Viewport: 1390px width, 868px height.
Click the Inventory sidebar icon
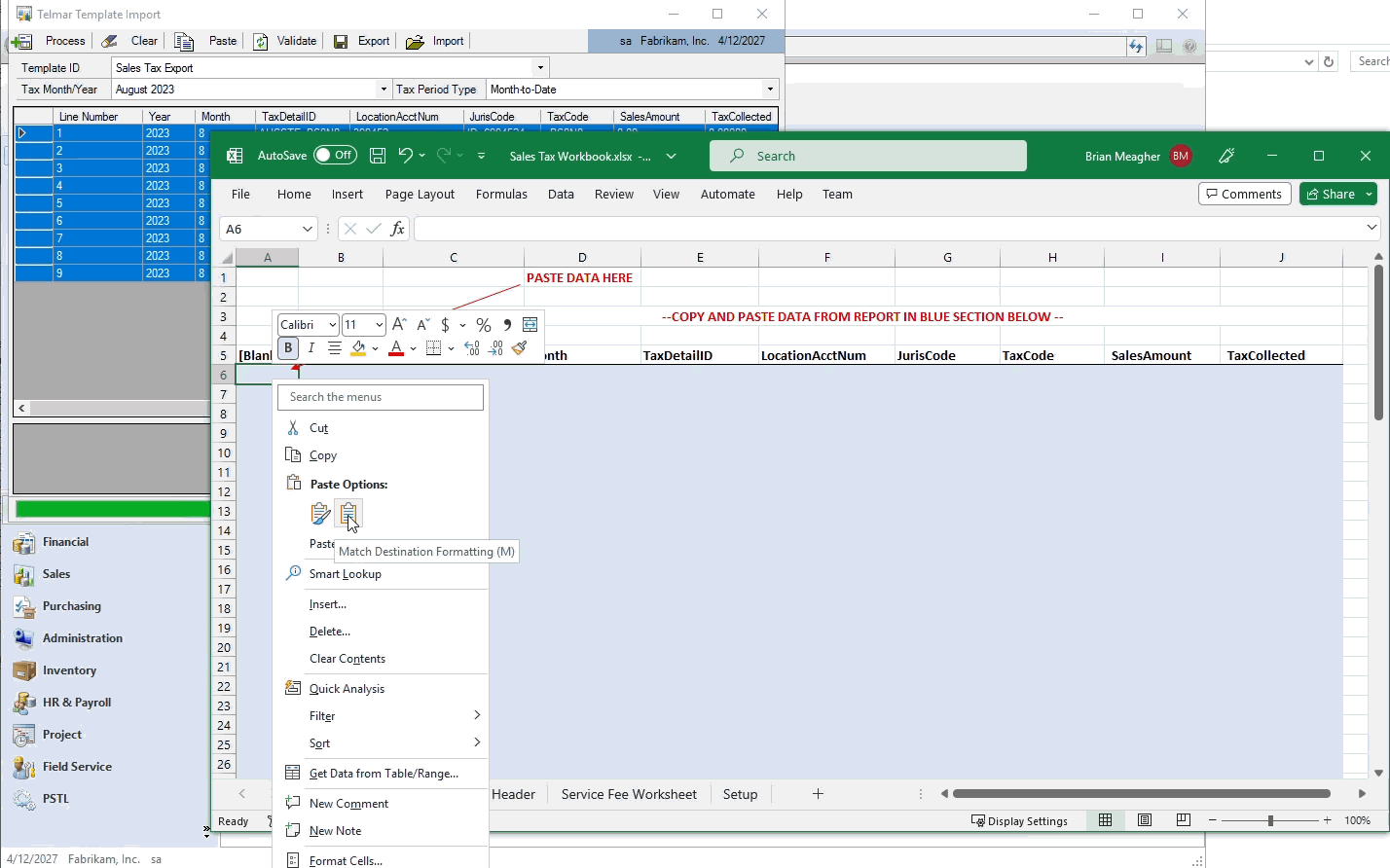(x=25, y=669)
